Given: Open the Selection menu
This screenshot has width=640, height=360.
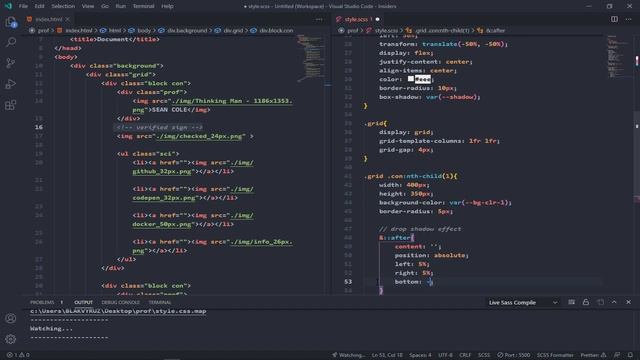Looking at the screenshot, I should tap(63, 6).
